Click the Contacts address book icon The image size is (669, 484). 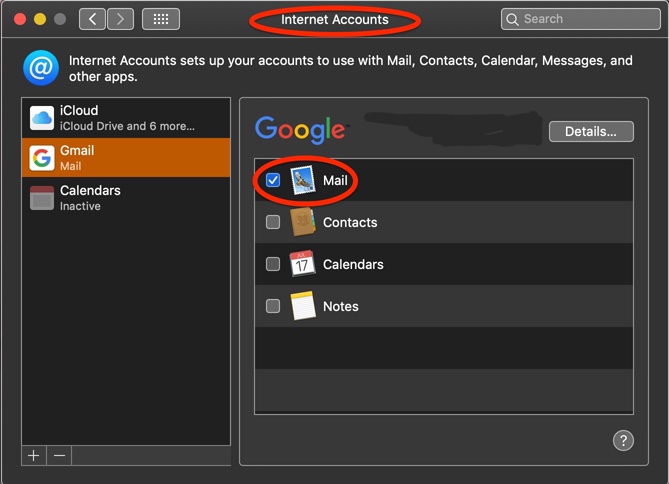pyautogui.click(x=303, y=222)
